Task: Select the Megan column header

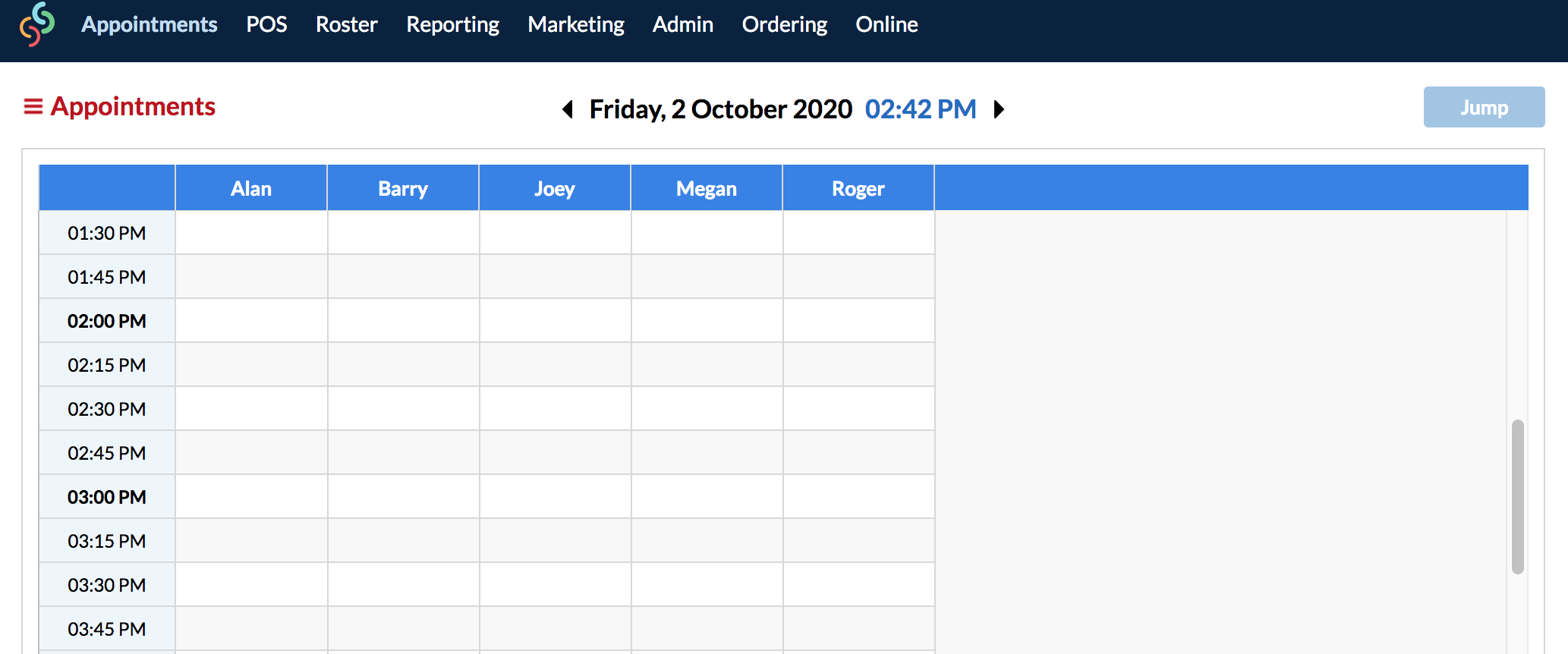Action: (x=707, y=188)
